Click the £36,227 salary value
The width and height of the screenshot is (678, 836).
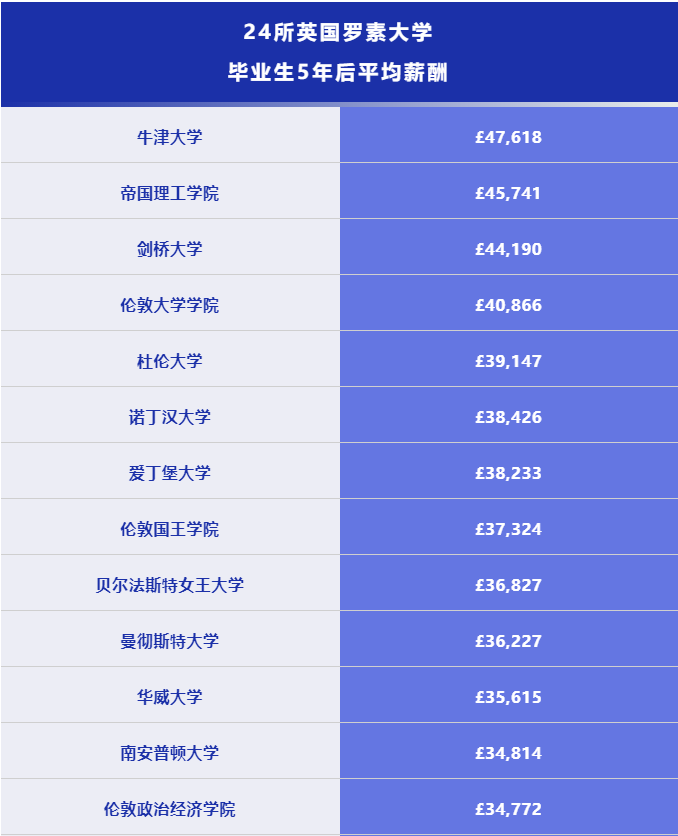508,641
